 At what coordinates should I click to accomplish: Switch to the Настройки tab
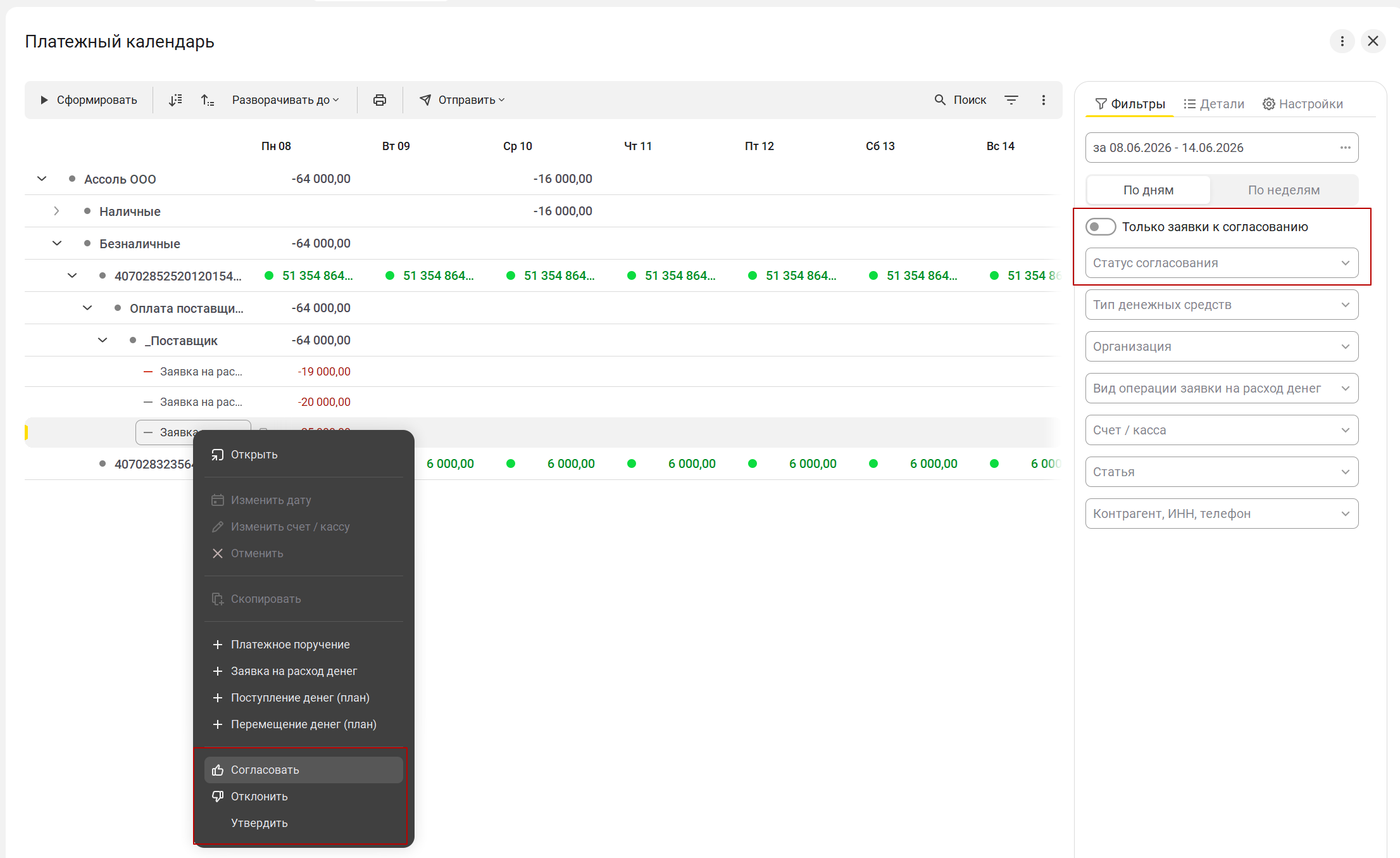[1303, 104]
